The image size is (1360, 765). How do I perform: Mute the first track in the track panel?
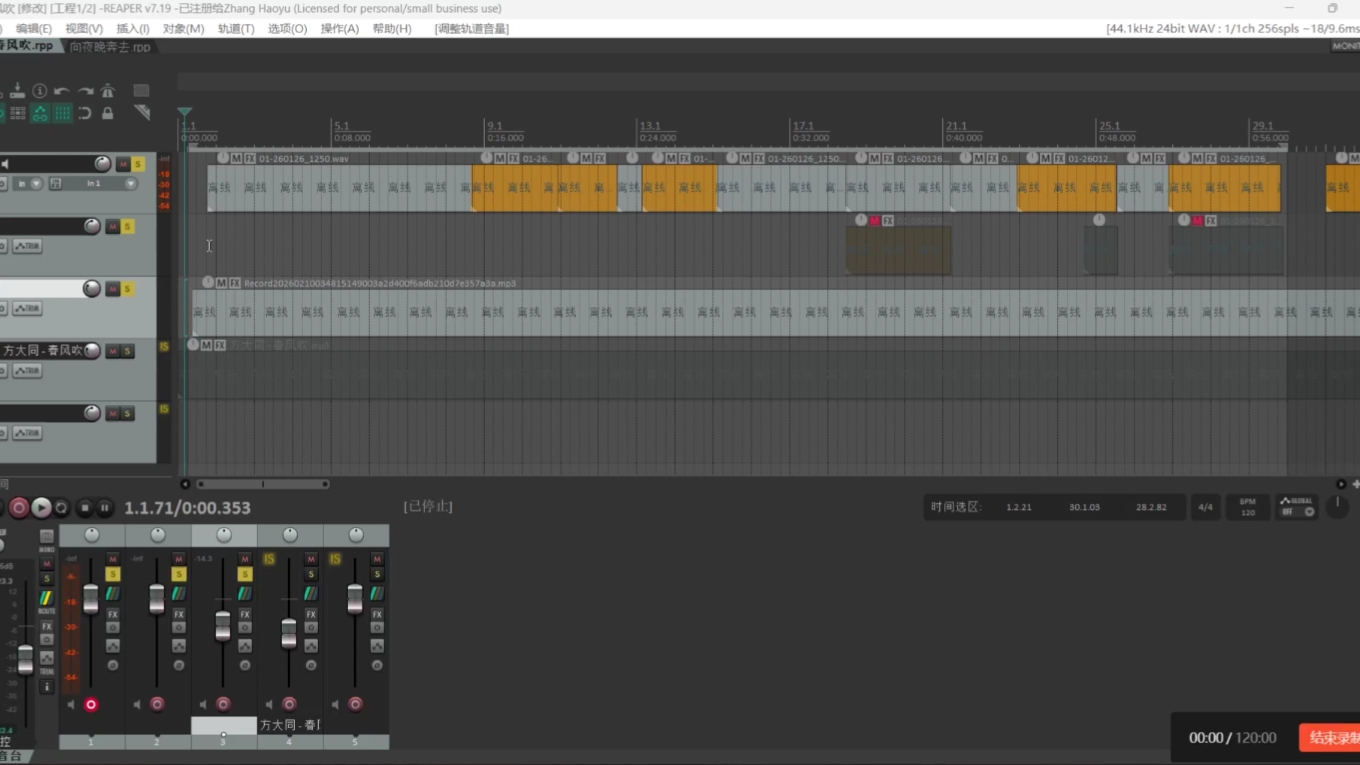(123, 164)
